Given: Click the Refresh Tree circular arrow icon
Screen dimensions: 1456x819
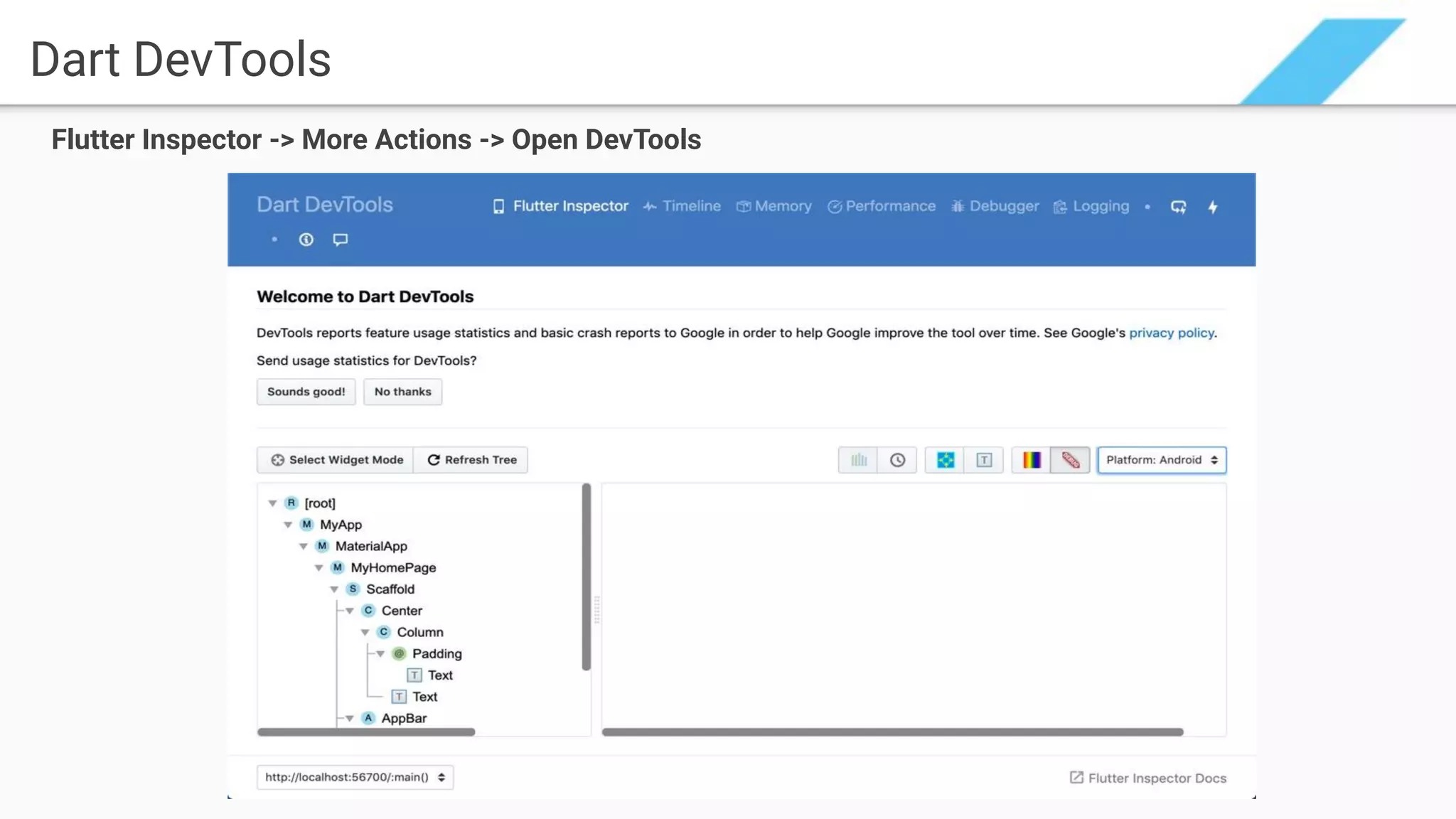Looking at the screenshot, I should pyautogui.click(x=434, y=460).
